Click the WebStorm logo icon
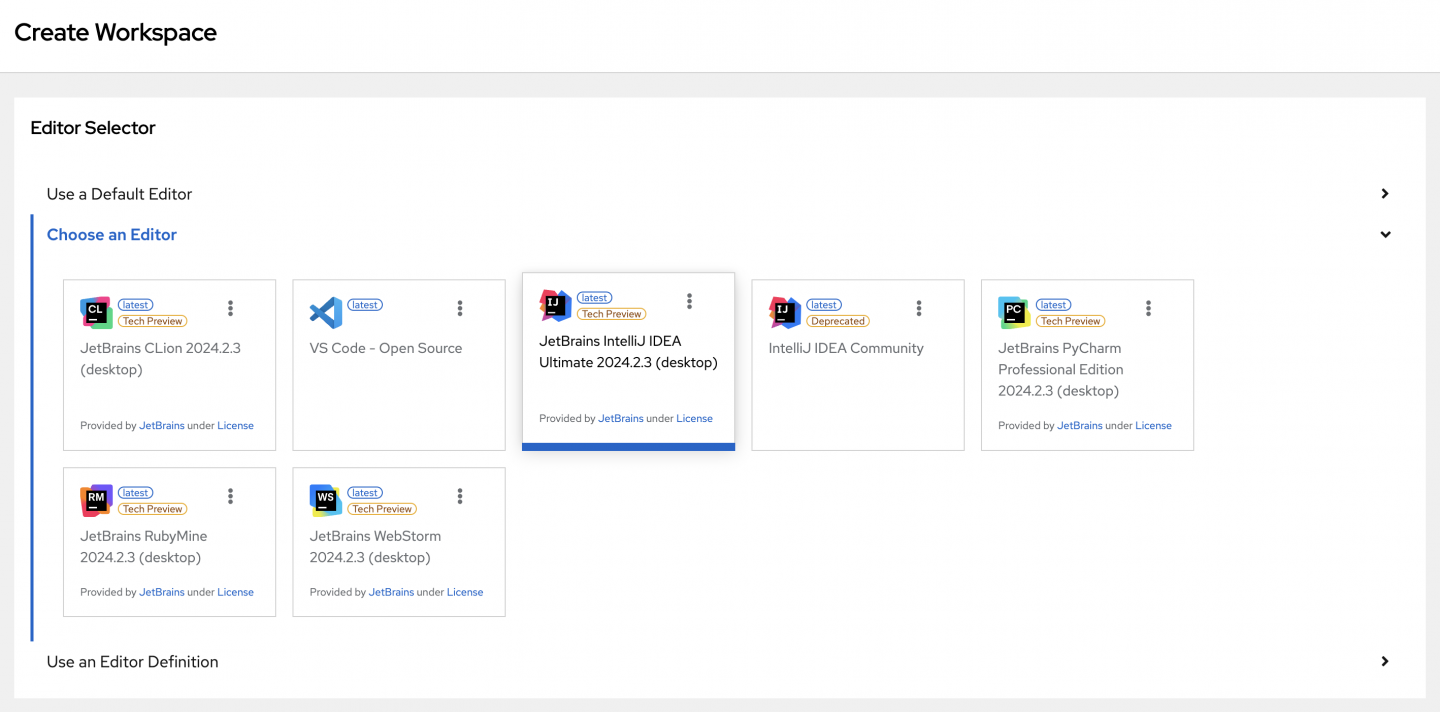 pos(326,501)
